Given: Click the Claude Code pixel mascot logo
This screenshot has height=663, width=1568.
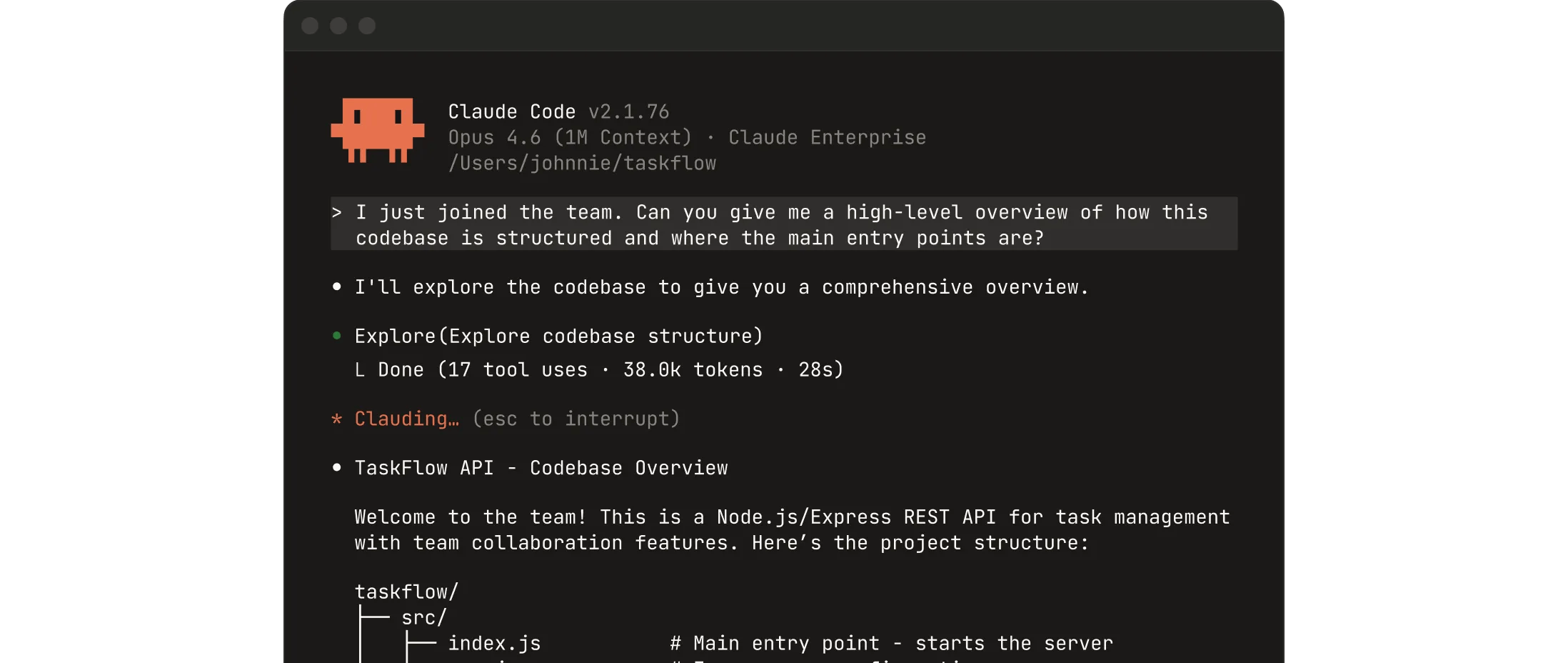Looking at the screenshot, I should point(377,130).
